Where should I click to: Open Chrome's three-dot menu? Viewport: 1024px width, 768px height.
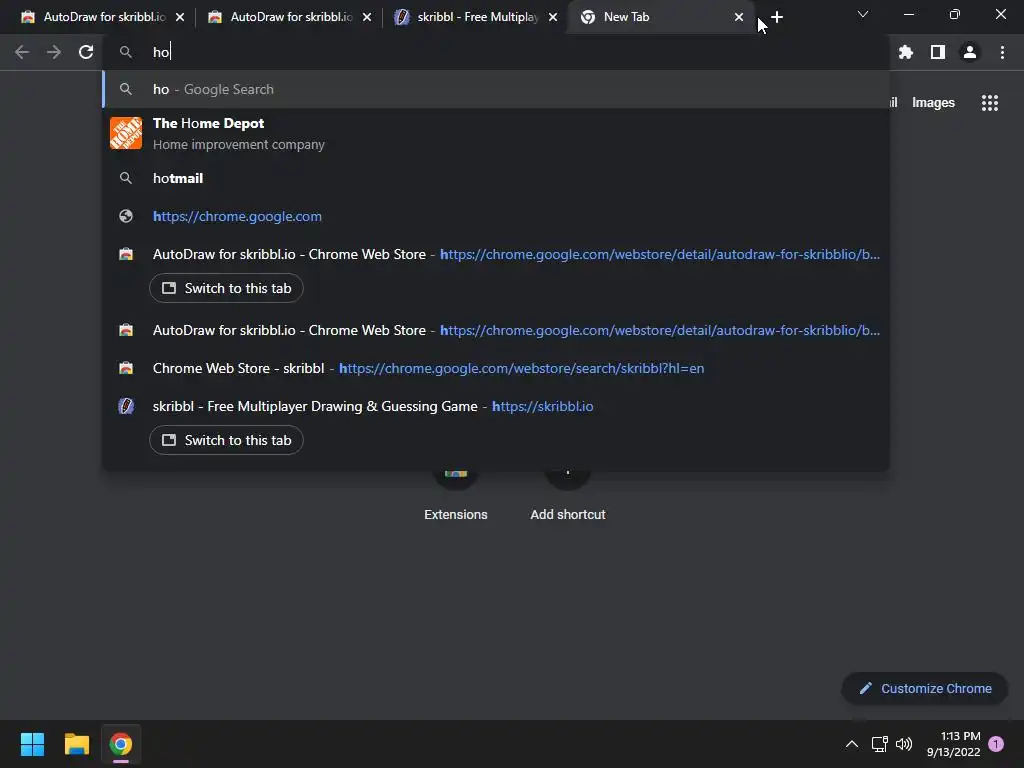point(1002,52)
